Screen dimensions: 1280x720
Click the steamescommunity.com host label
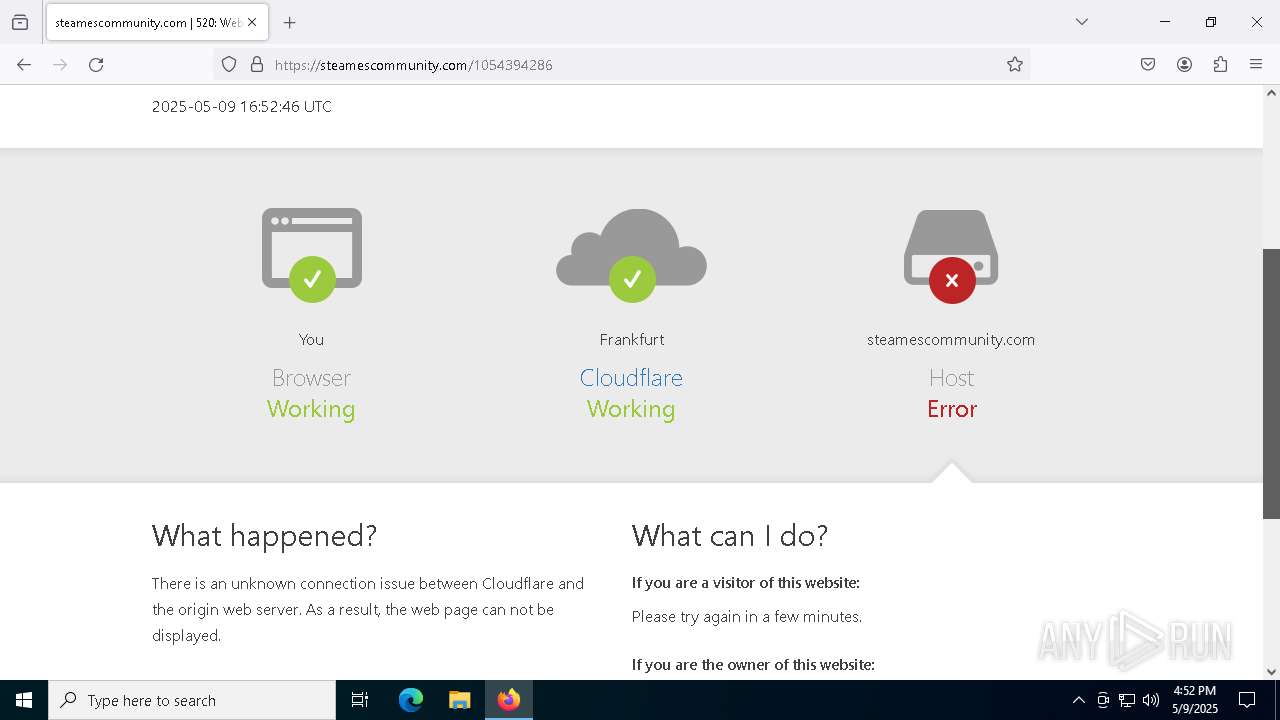(x=951, y=340)
